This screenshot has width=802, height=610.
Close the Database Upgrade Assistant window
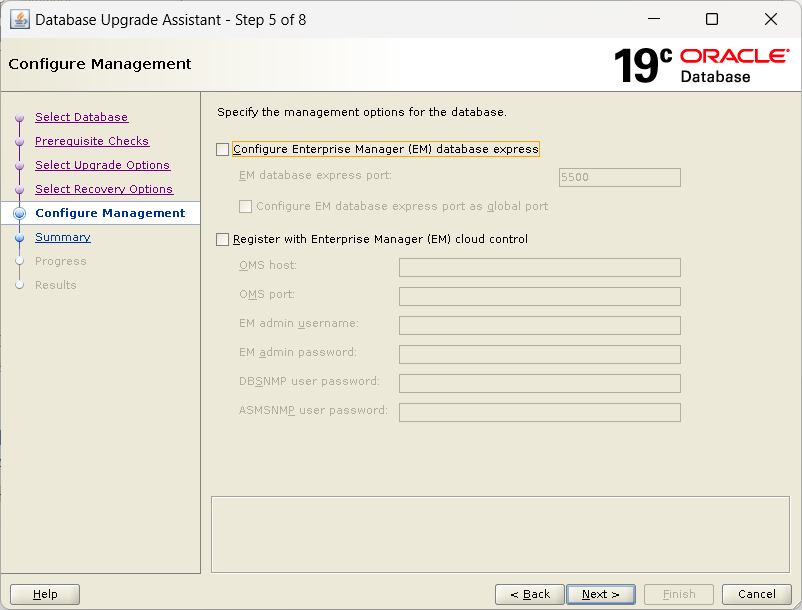(x=770, y=19)
